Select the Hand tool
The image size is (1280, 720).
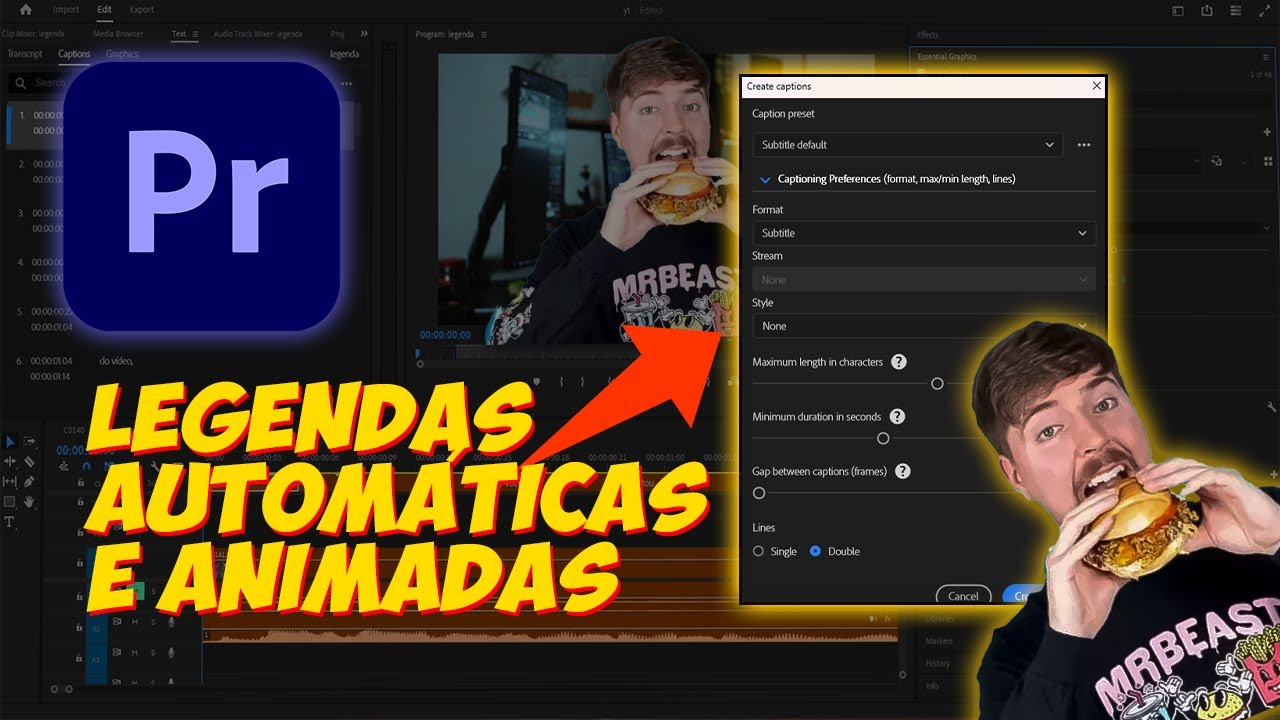pyautogui.click(x=29, y=501)
